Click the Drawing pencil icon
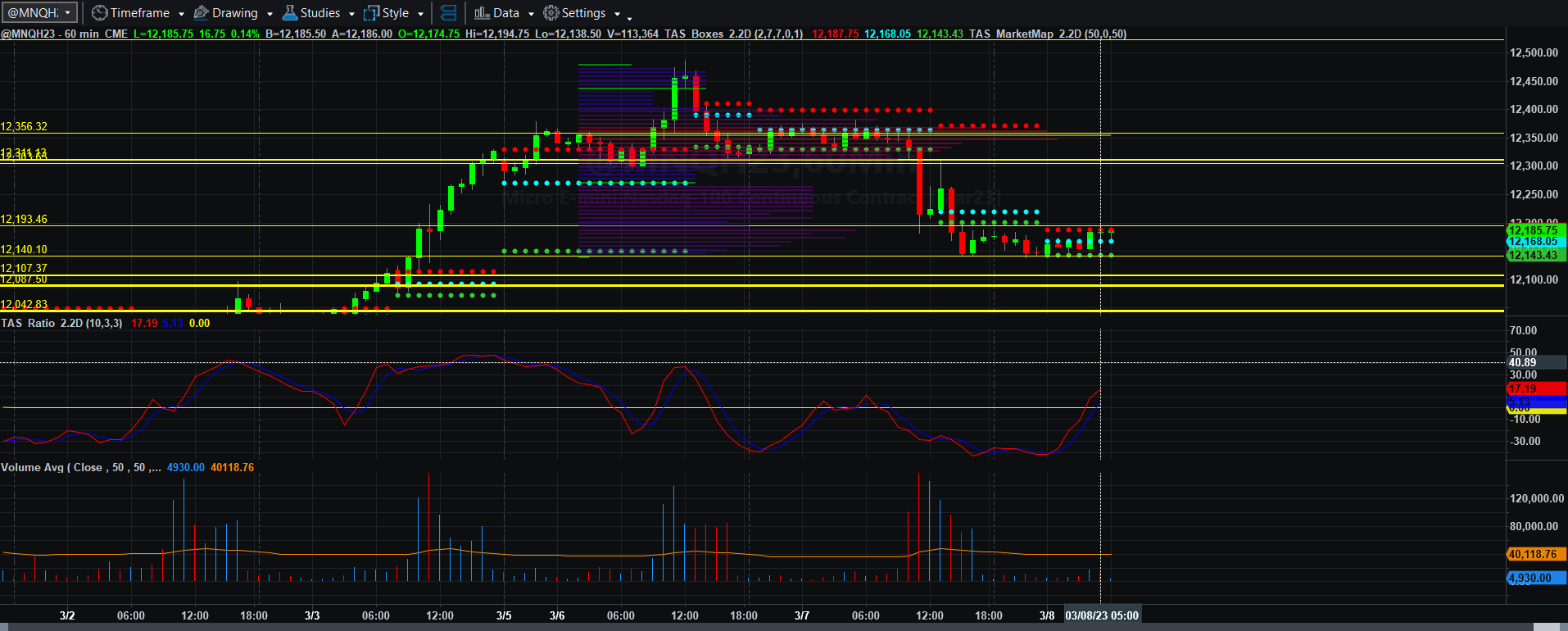Viewport: 1568px width, 631px height. point(201,13)
